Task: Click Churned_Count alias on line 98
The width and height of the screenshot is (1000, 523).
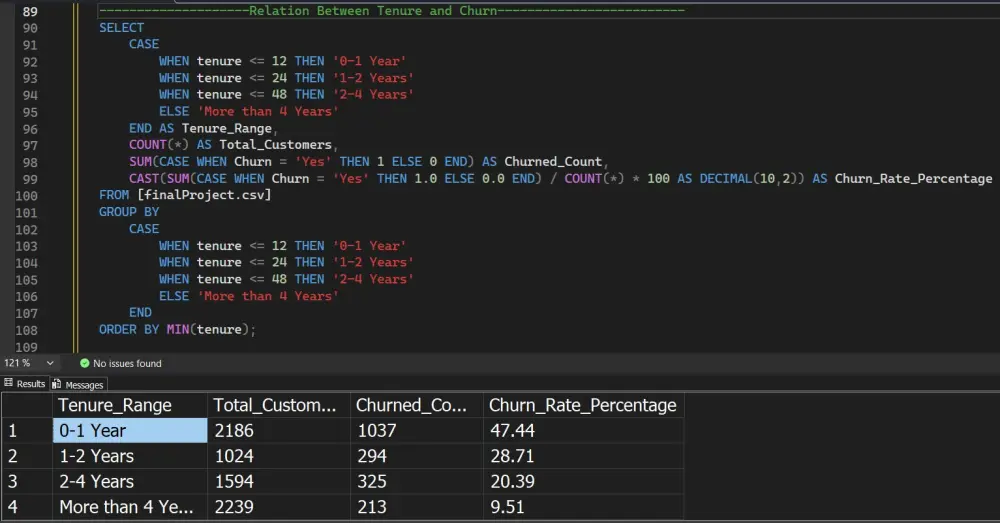Action: (553, 162)
